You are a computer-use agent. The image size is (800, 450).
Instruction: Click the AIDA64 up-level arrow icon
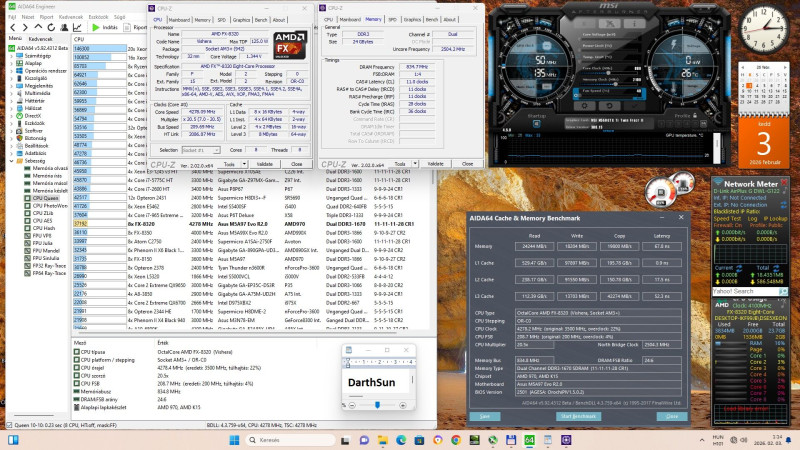click(38, 28)
